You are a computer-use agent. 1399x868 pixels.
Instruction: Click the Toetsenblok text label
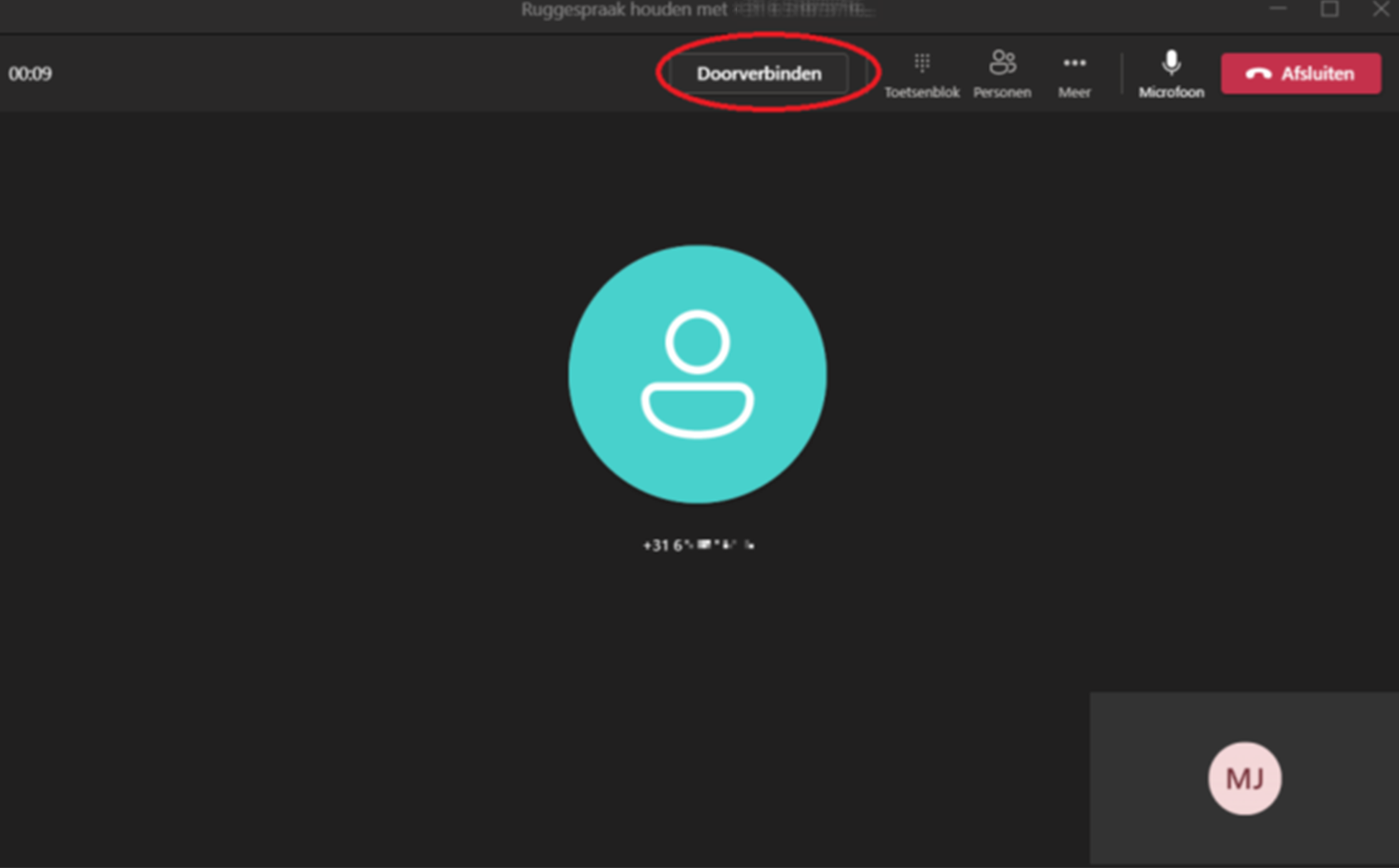point(922,92)
